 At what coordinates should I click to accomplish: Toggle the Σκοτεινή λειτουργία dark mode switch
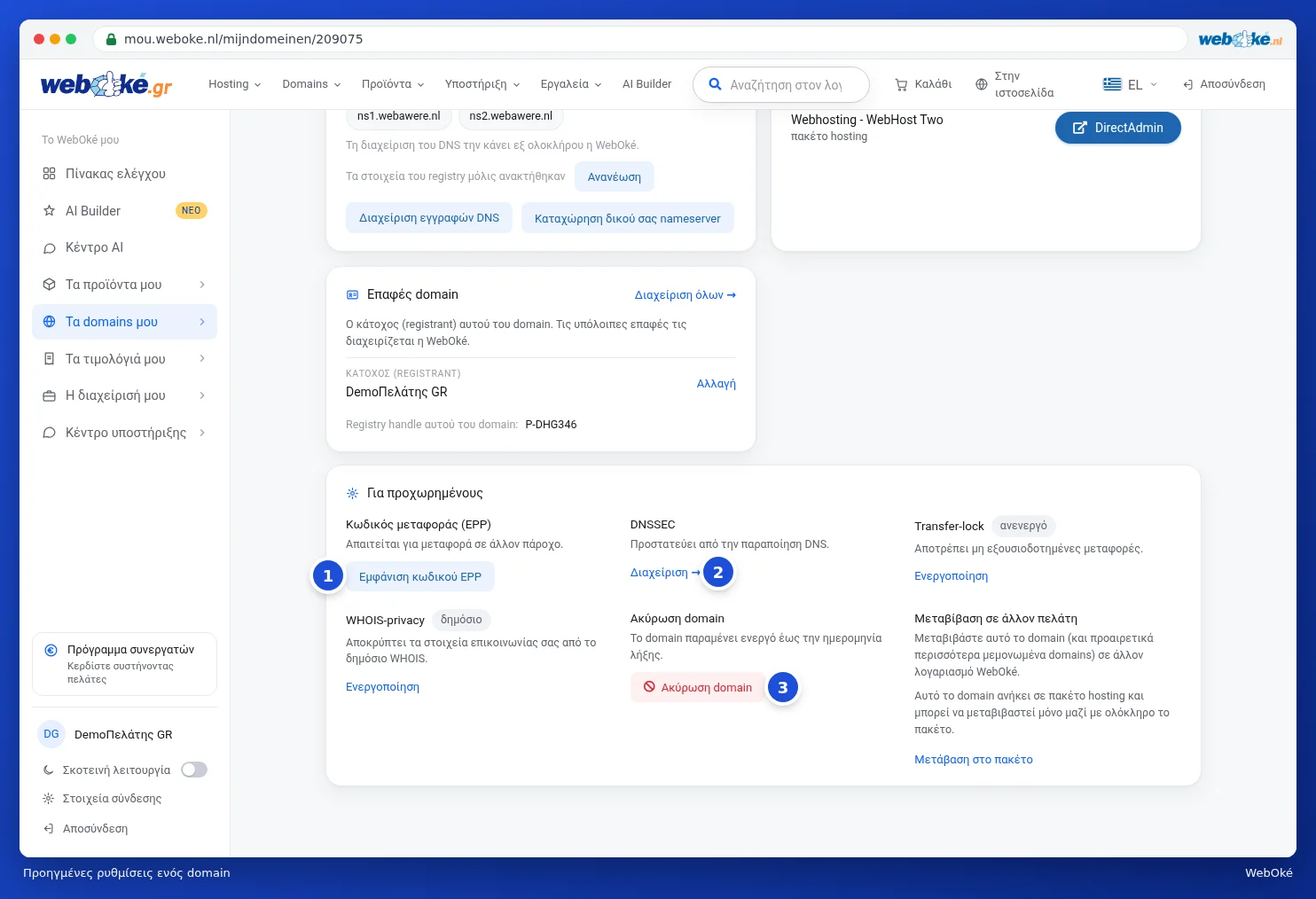click(194, 770)
